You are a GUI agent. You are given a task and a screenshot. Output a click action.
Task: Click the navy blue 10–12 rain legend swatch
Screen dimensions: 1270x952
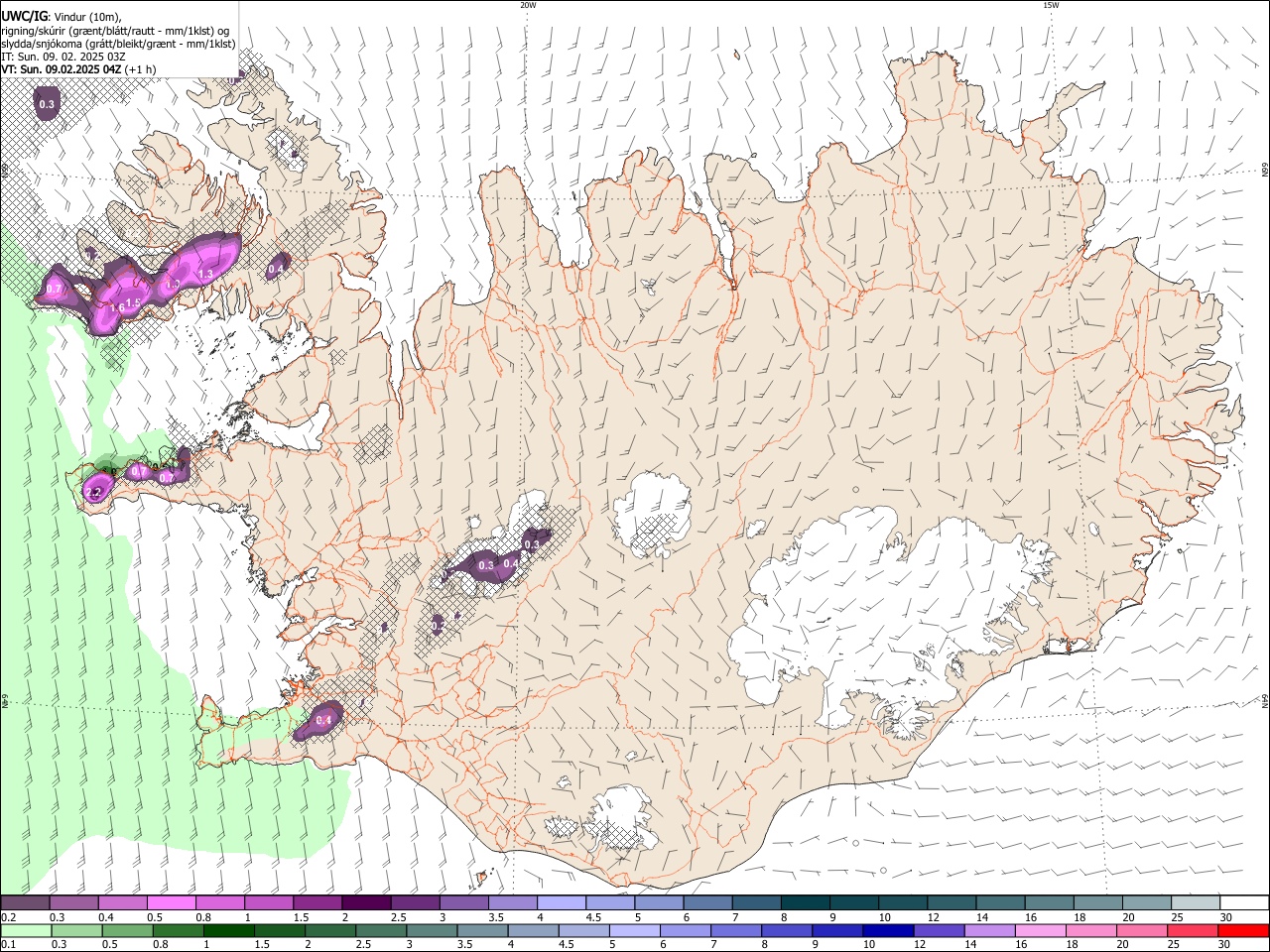coord(887,931)
